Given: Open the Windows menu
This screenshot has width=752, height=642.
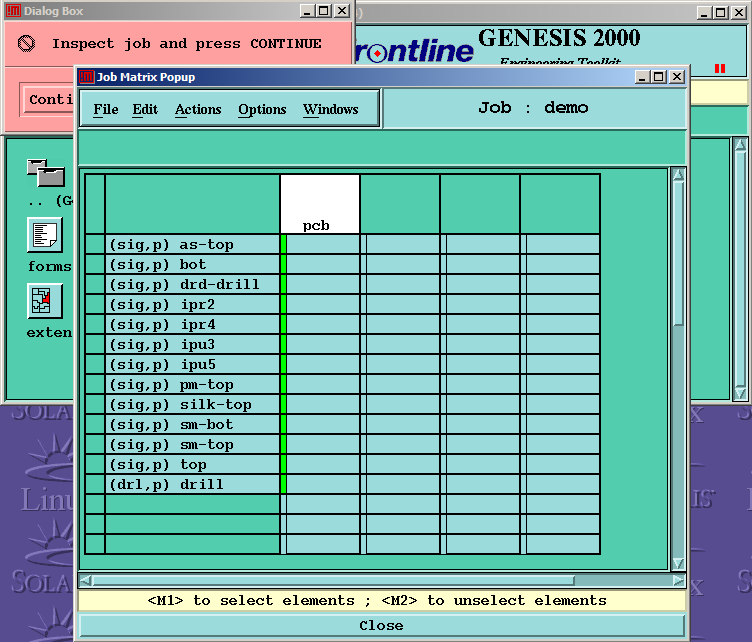Looking at the screenshot, I should pos(330,109).
